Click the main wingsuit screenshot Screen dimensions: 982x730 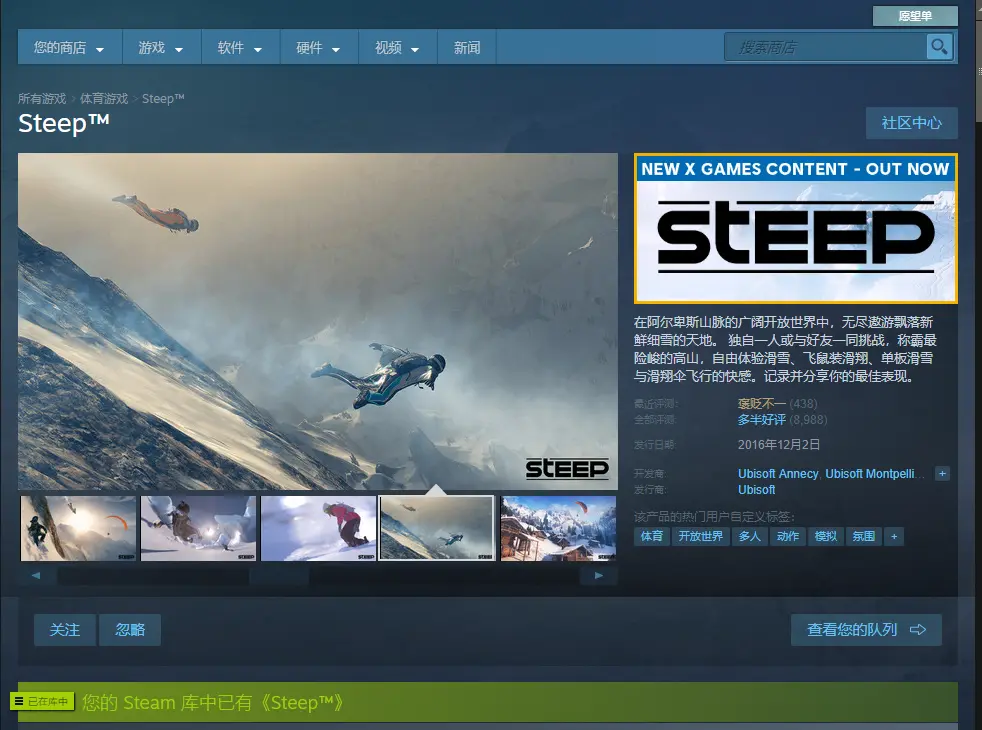click(318, 321)
